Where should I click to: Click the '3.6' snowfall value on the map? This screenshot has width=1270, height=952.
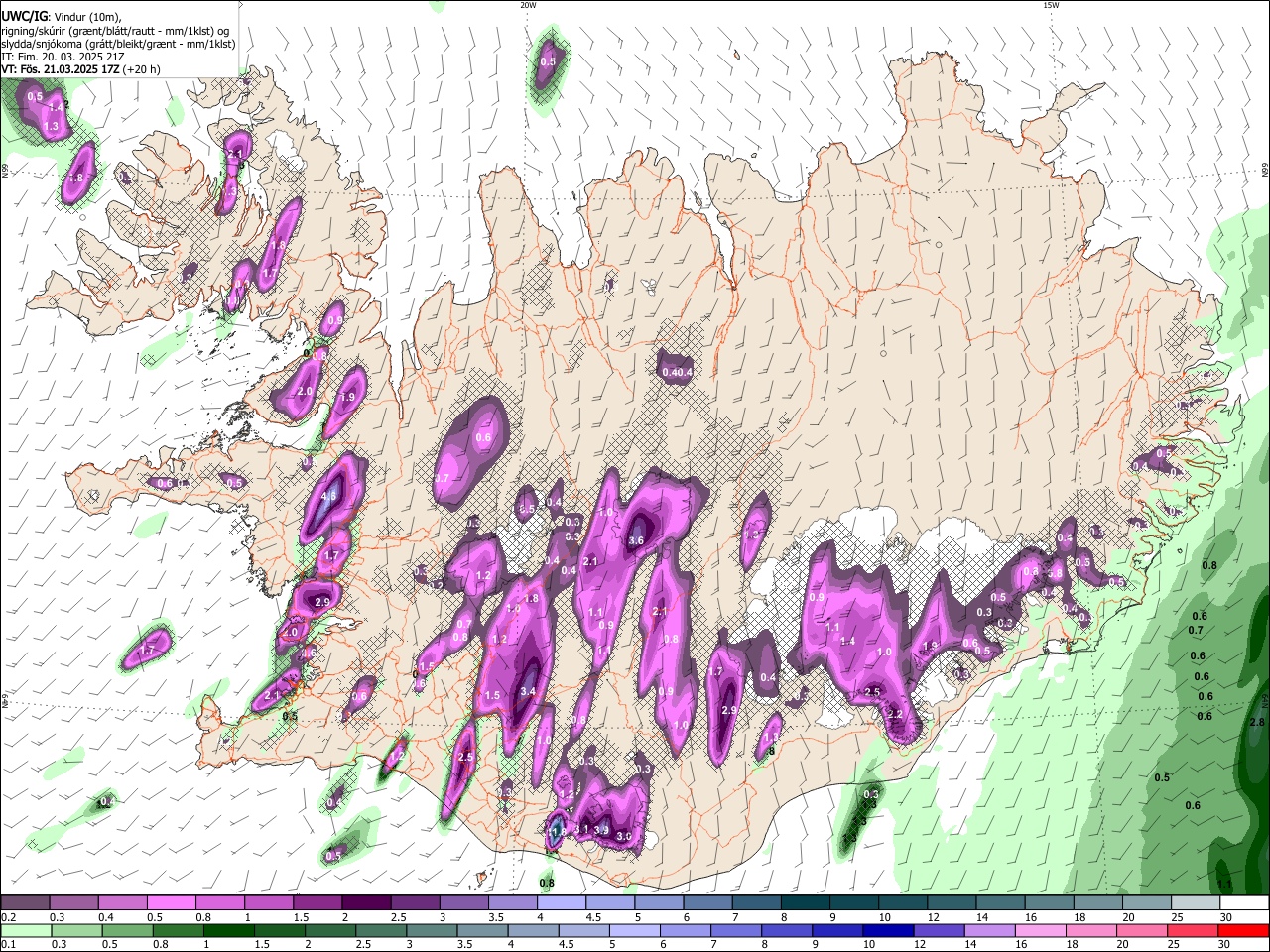tap(636, 540)
